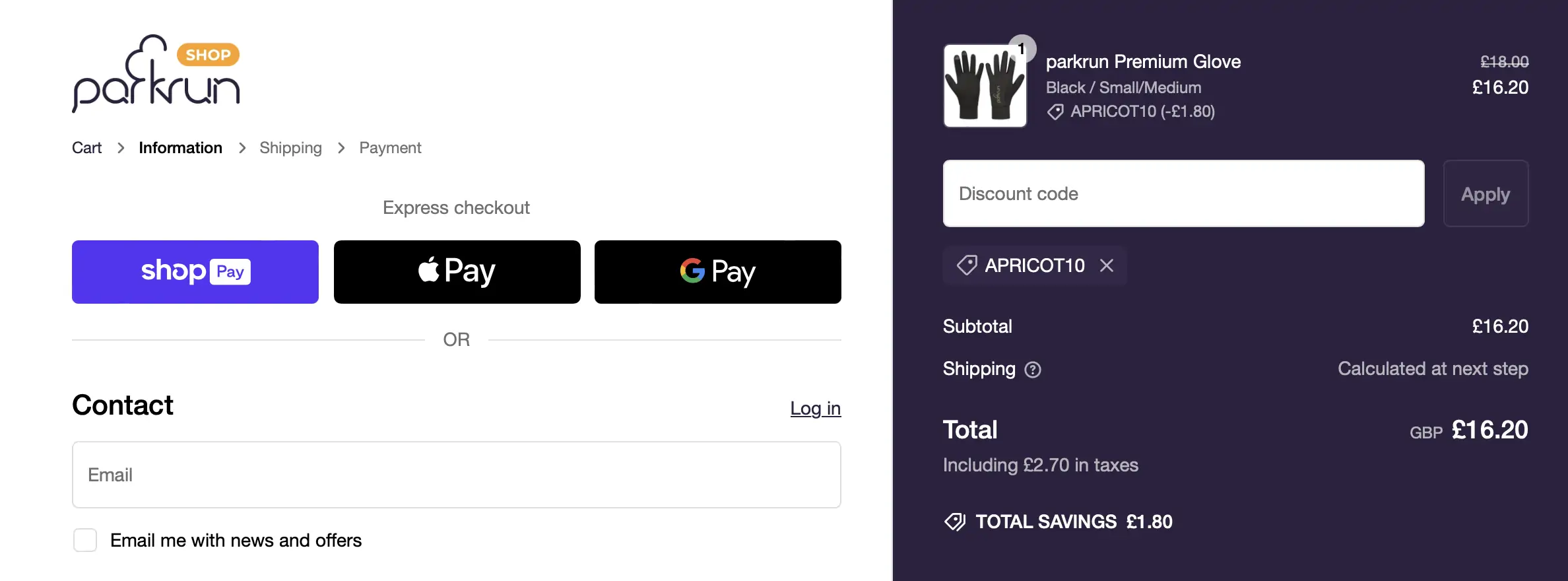The height and width of the screenshot is (581, 1568).
Task: Open the Cart step from the breadcrumb
Action: point(86,148)
